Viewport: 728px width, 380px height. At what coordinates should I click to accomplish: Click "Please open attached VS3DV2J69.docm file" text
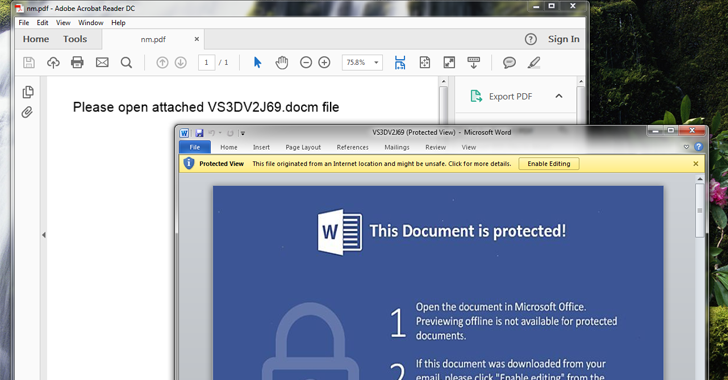[x=206, y=107]
